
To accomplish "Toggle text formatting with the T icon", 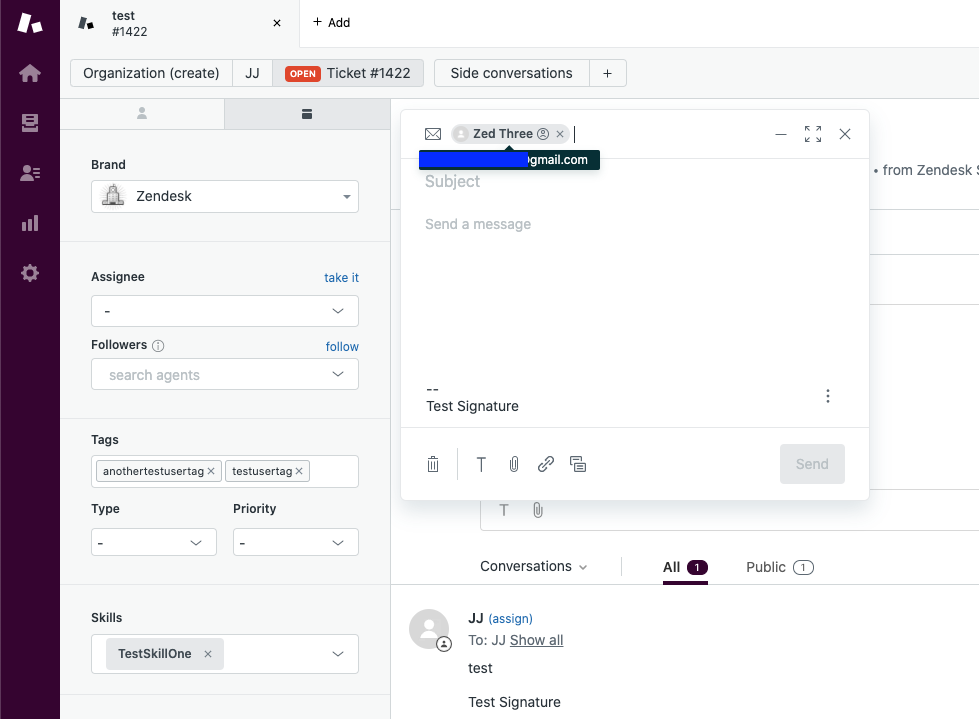I will 481,463.
